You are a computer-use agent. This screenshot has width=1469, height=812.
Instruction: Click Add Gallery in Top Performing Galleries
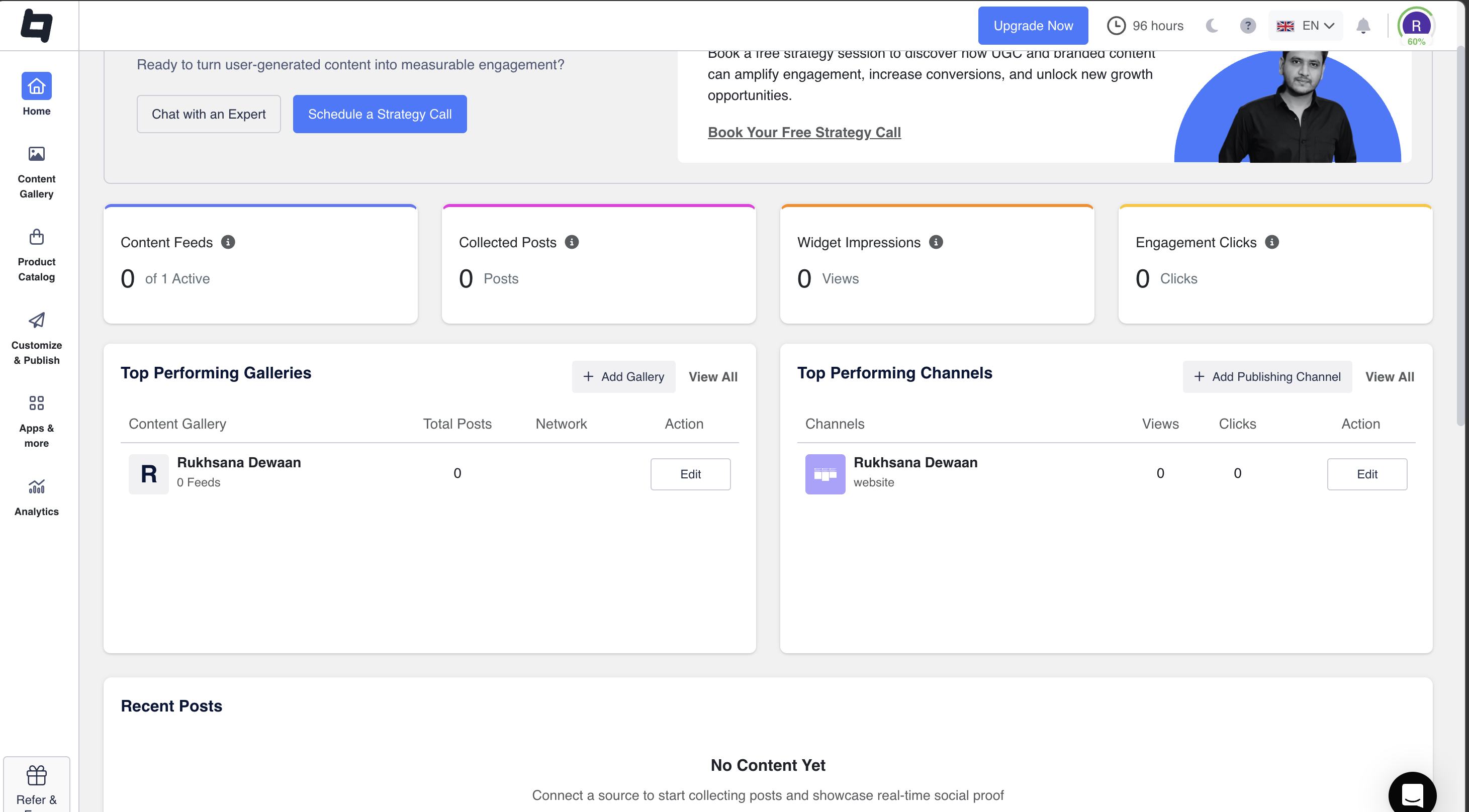tap(623, 377)
